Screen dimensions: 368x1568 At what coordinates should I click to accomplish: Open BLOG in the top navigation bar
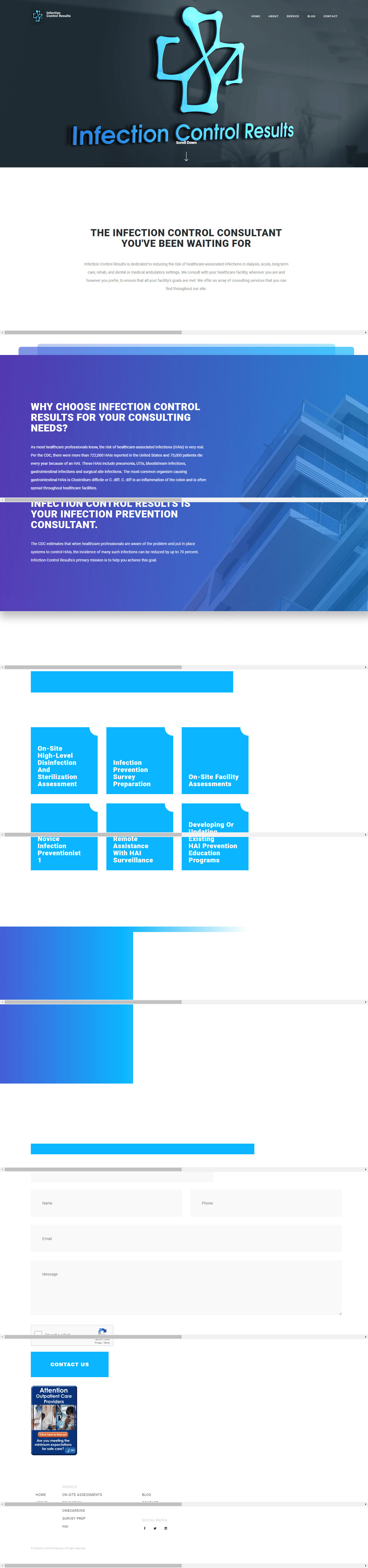312,16
